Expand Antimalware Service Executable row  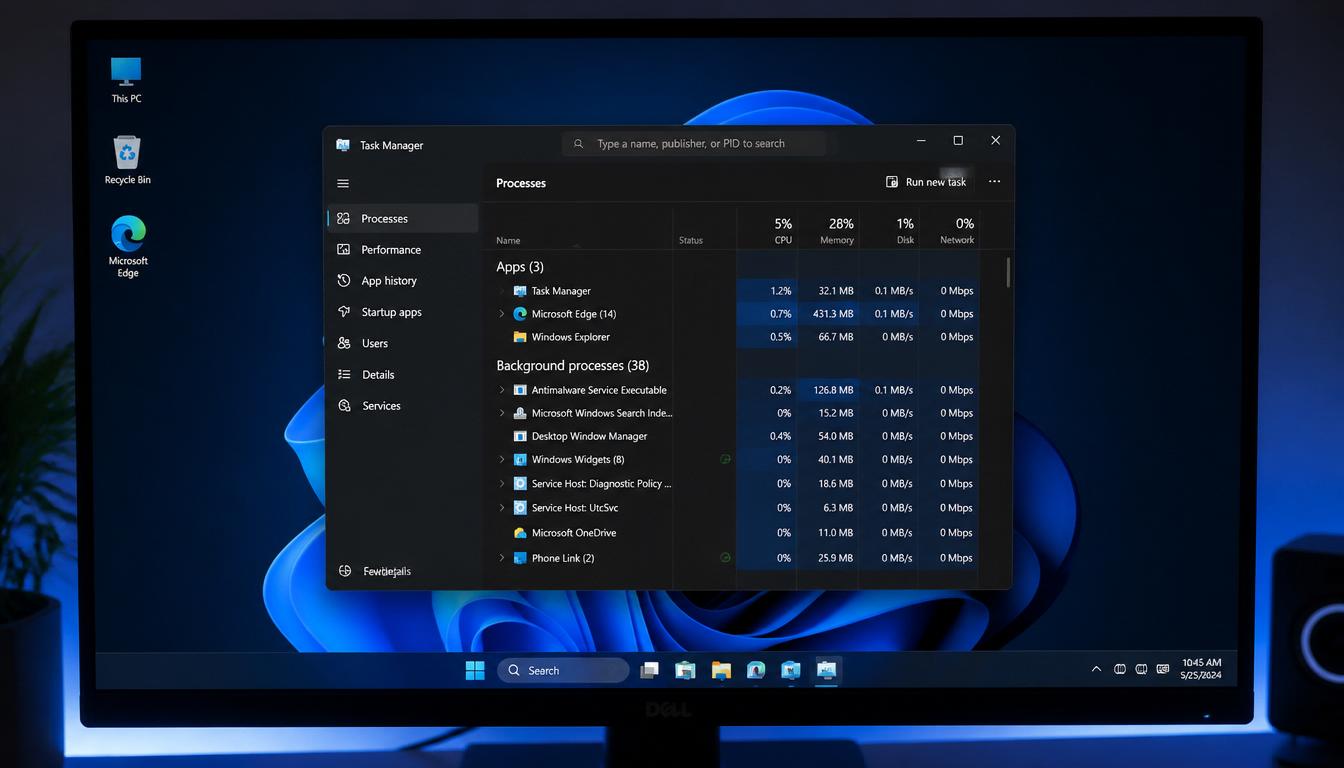pyautogui.click(x=502, y=390)
